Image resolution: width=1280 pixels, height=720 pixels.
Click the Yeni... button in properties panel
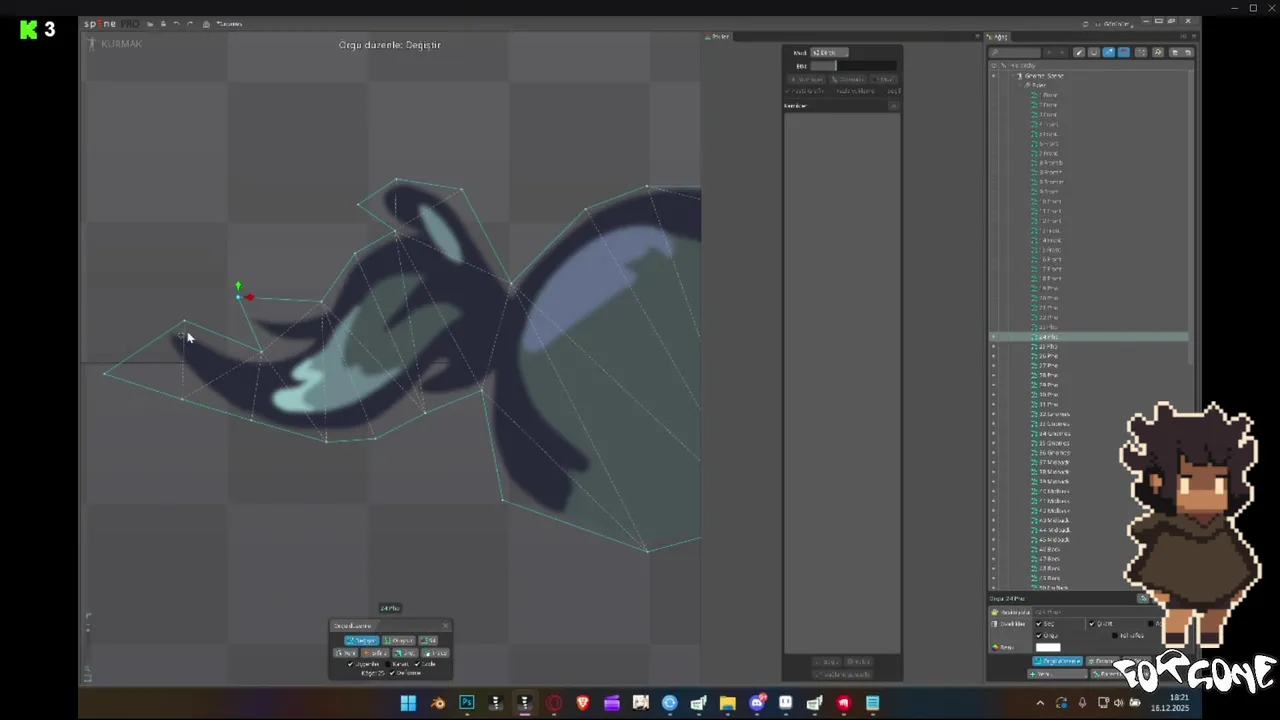coord(1057,674)
